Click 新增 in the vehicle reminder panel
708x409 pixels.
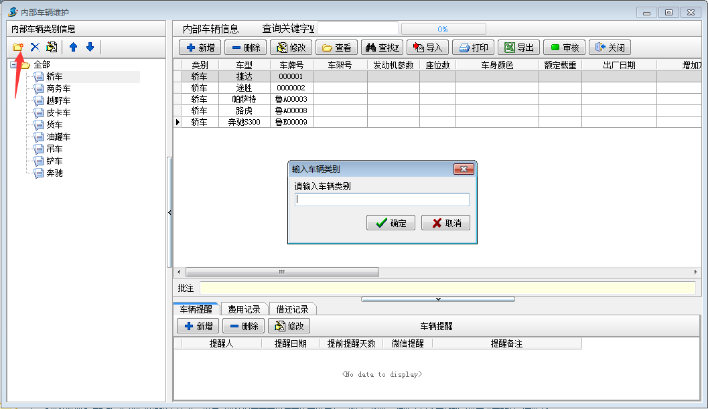click(197, 326)
